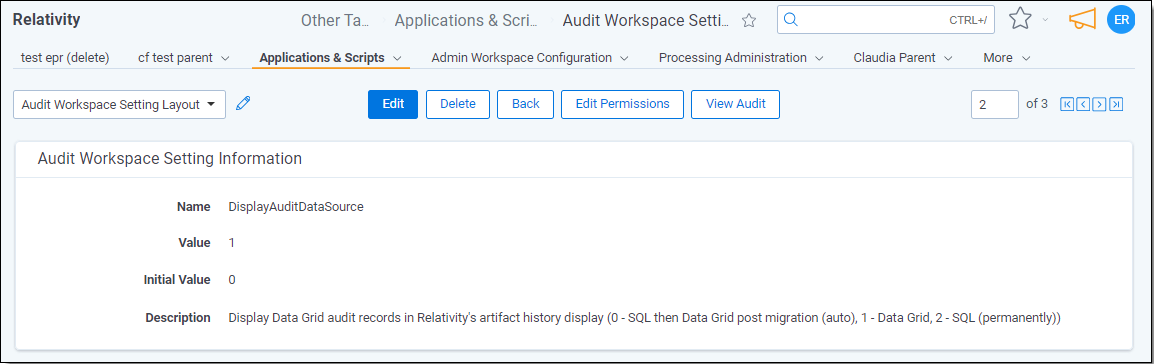Screen dimensions: 1154x364
Task: Click the record number input field
Action: [x=994, y=104]
